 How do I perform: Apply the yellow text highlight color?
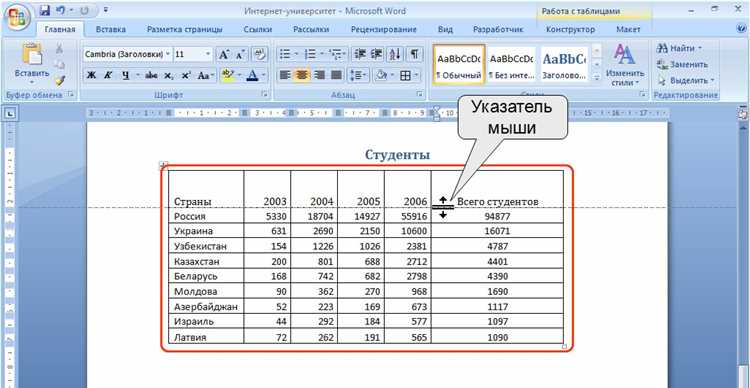pyautogui.click(x=228, y=75)
